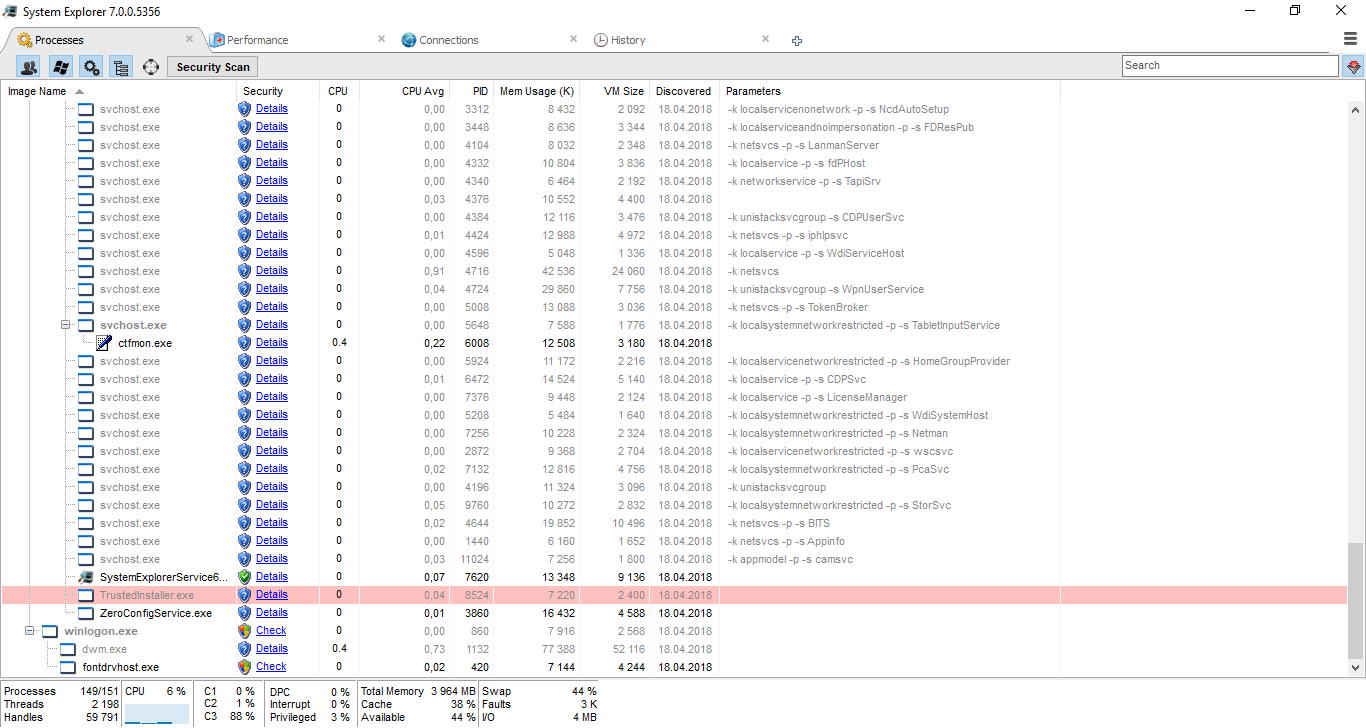Viewport: 1366px width, 728px height.
Task: Open the hamburger main menu
Action: tap(1350, 39)
